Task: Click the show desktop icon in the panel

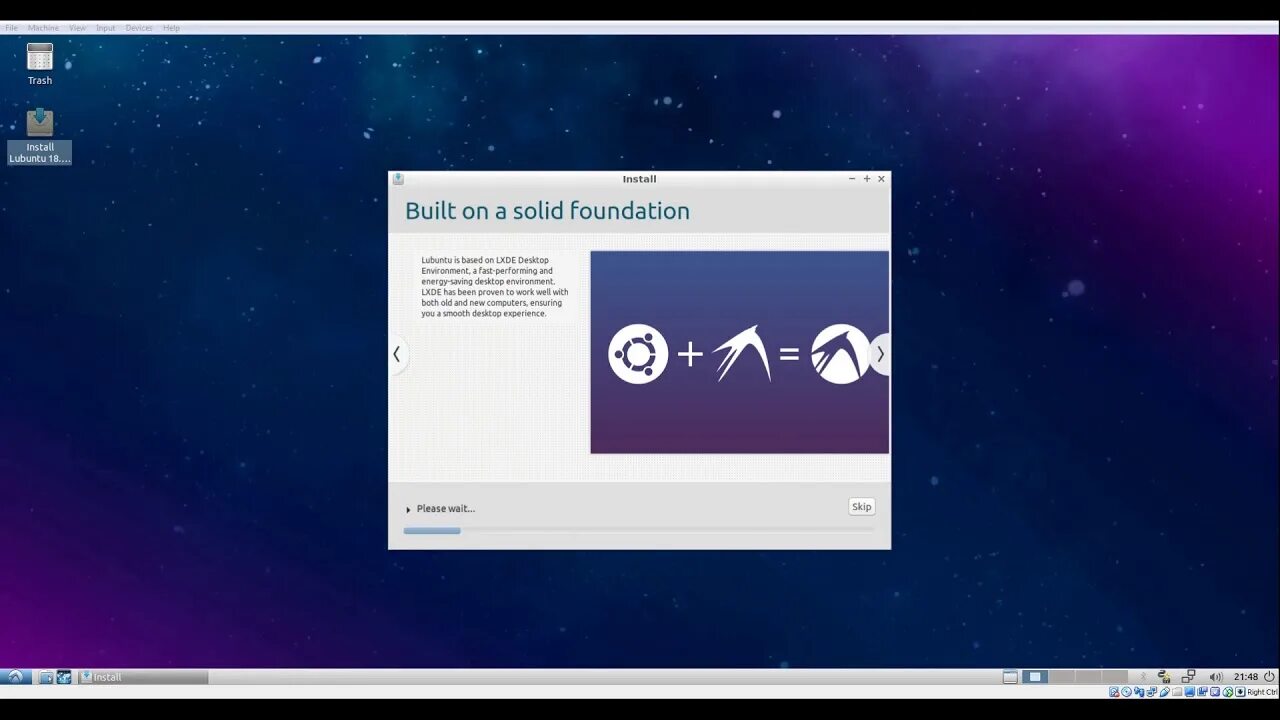Action: pyautogui.click(x=1010, y=677)
